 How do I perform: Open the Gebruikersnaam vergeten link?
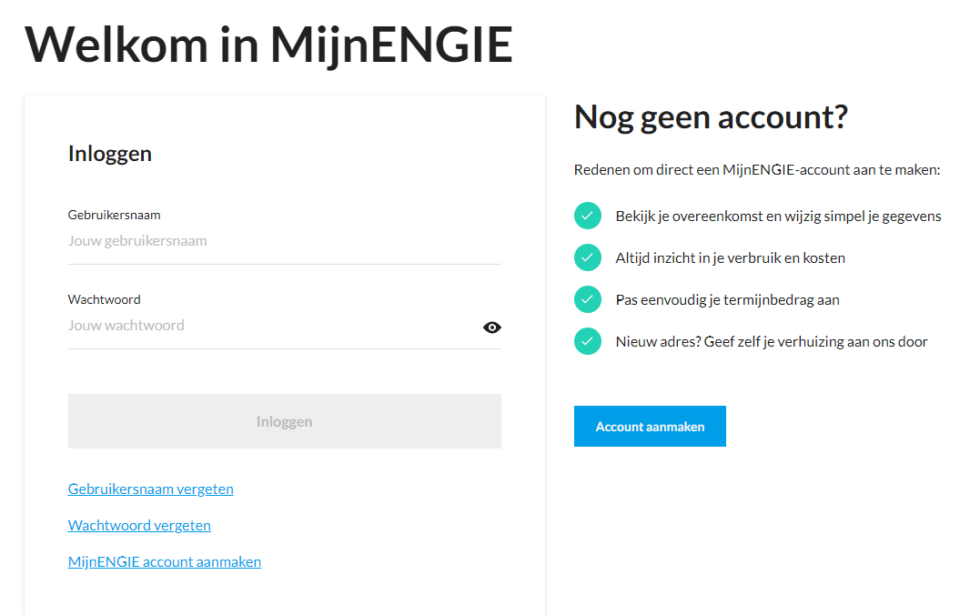[150, 488]
